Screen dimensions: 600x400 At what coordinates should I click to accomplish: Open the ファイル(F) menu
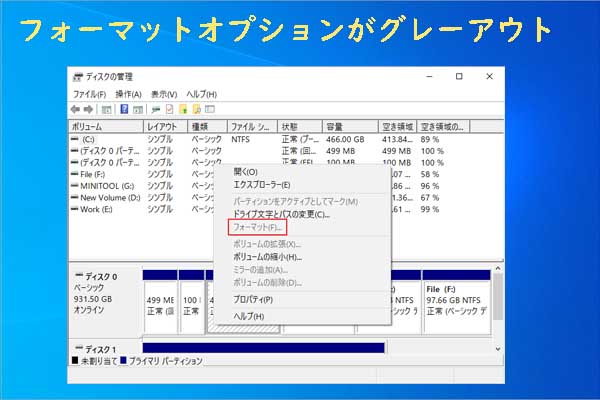(x=90, y=94)
